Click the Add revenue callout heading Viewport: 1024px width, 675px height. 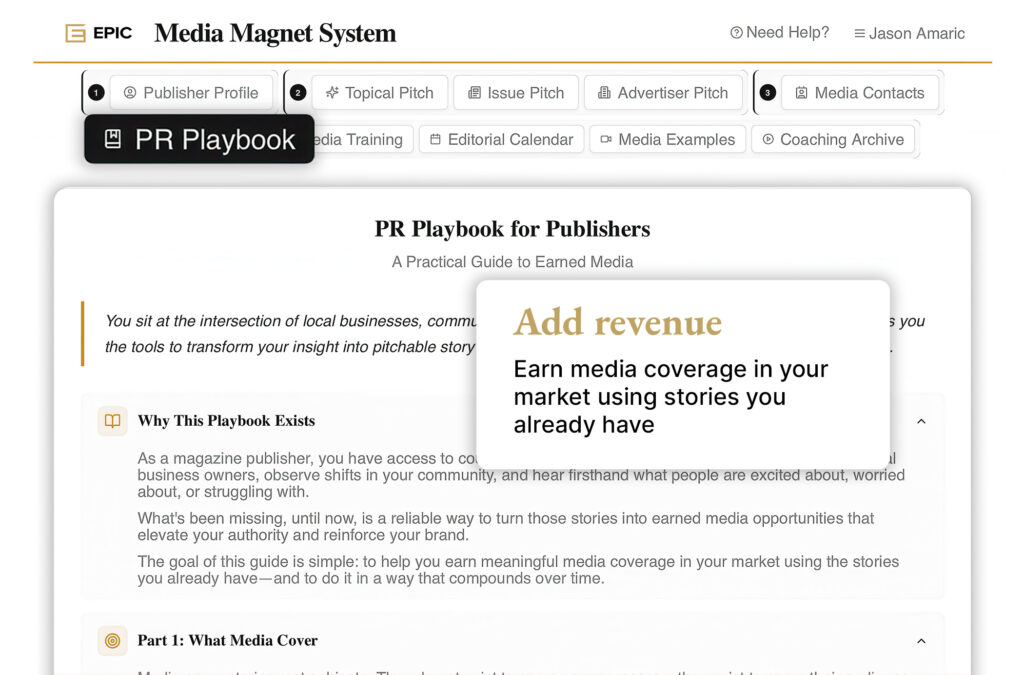pos(617,322)
